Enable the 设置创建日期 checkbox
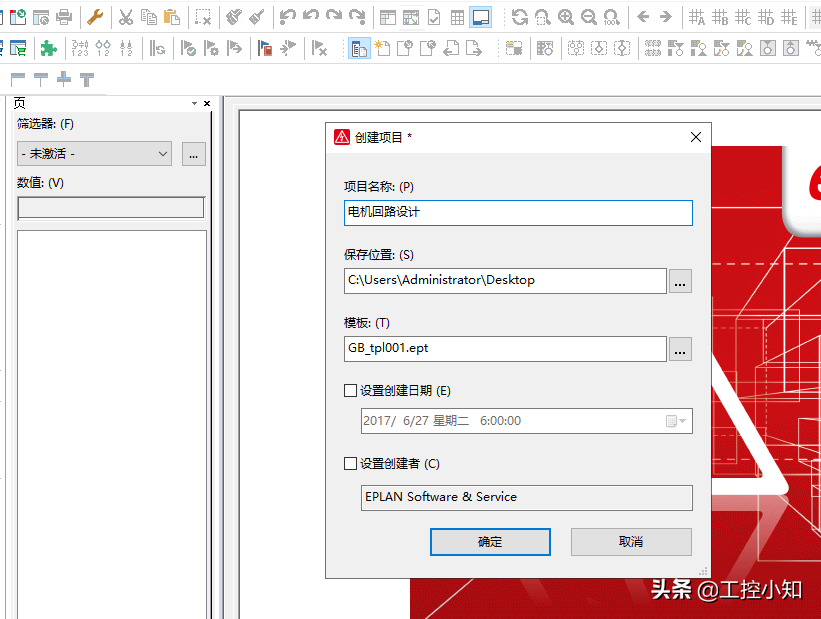The height and width of the screenshot is (619, 821). click(x=350, y=391)
